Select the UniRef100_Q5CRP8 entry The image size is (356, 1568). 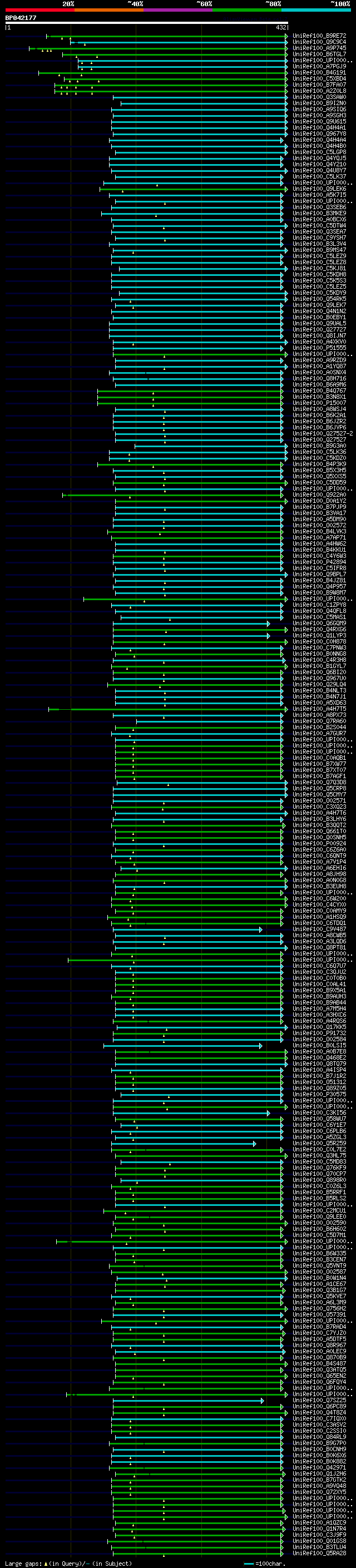point(319,788)
